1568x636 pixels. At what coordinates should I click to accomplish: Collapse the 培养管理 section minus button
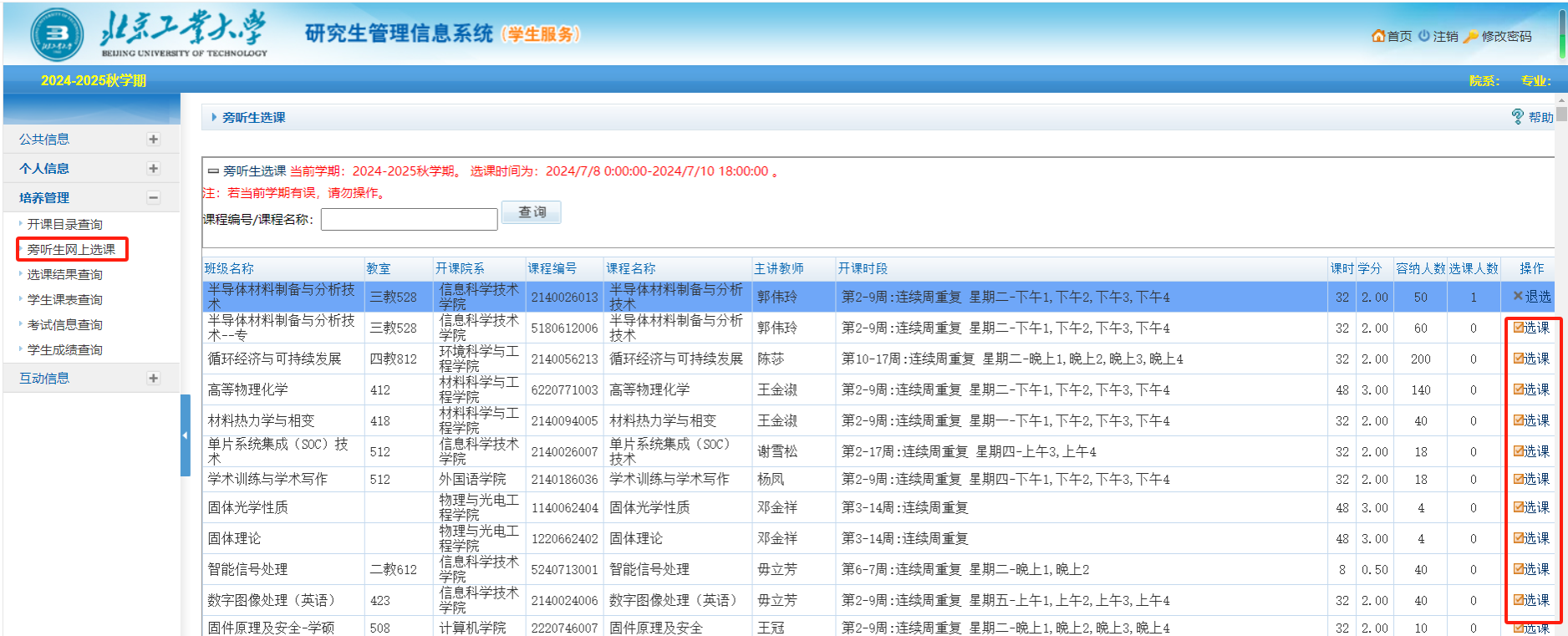click(153, 198)
